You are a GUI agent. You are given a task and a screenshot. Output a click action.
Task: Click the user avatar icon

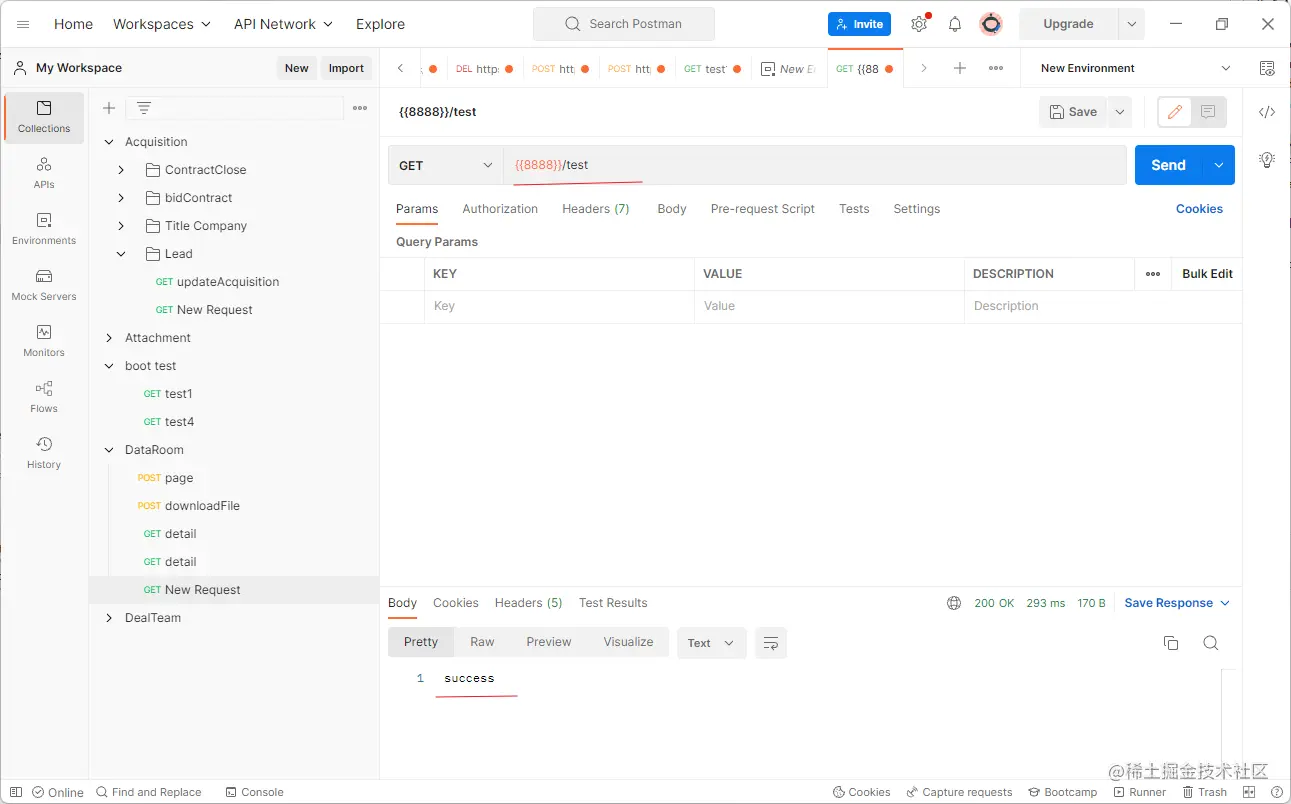(991, 24)
